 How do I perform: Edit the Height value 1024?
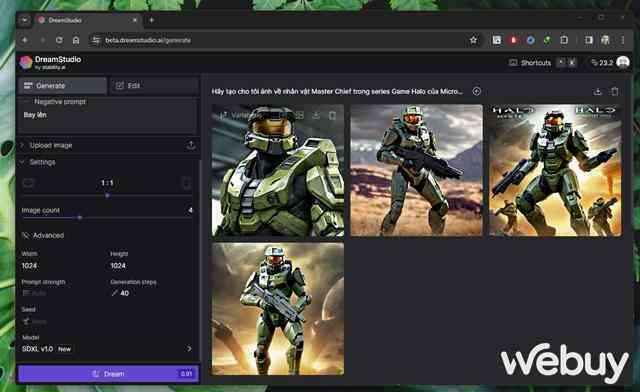118,266
